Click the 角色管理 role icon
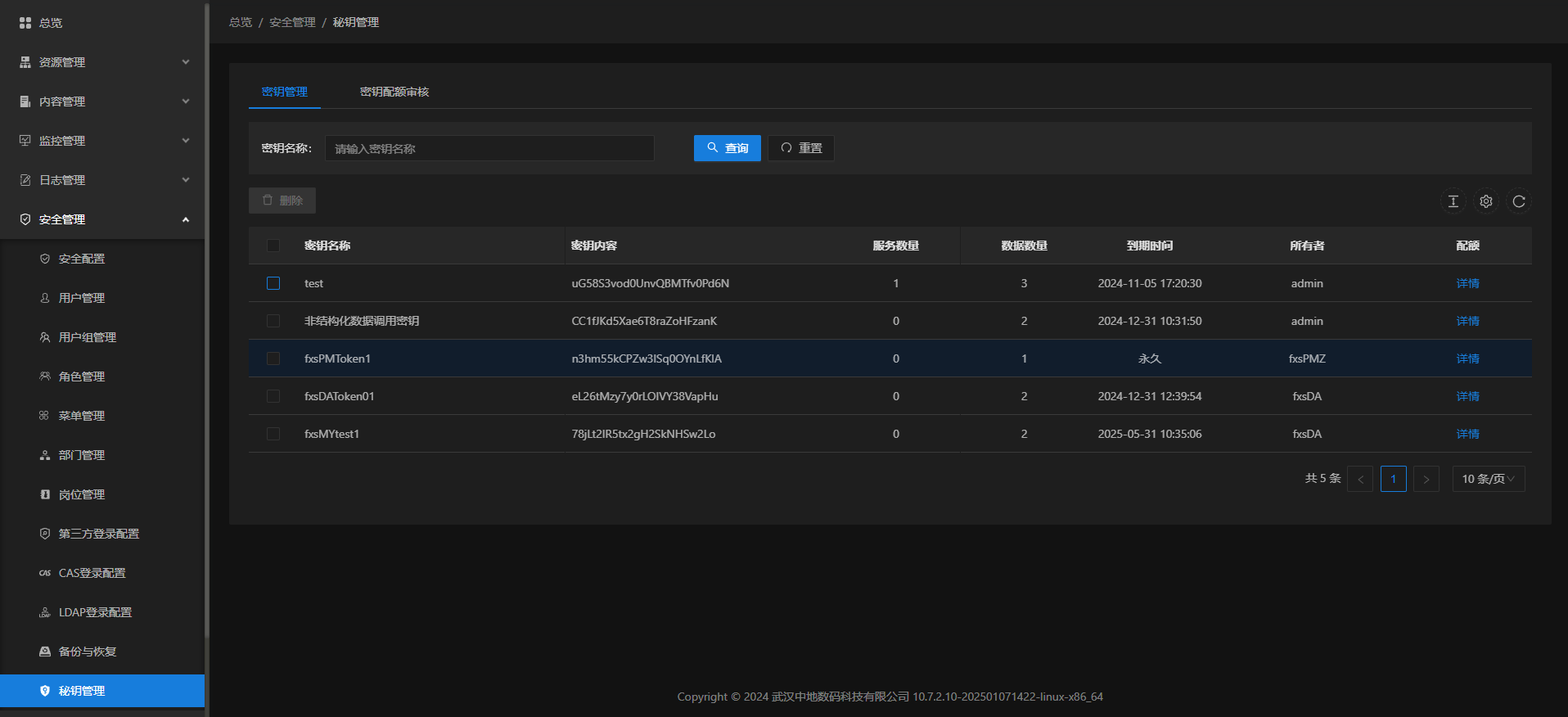1568x717 pixels. coord(45,377)
